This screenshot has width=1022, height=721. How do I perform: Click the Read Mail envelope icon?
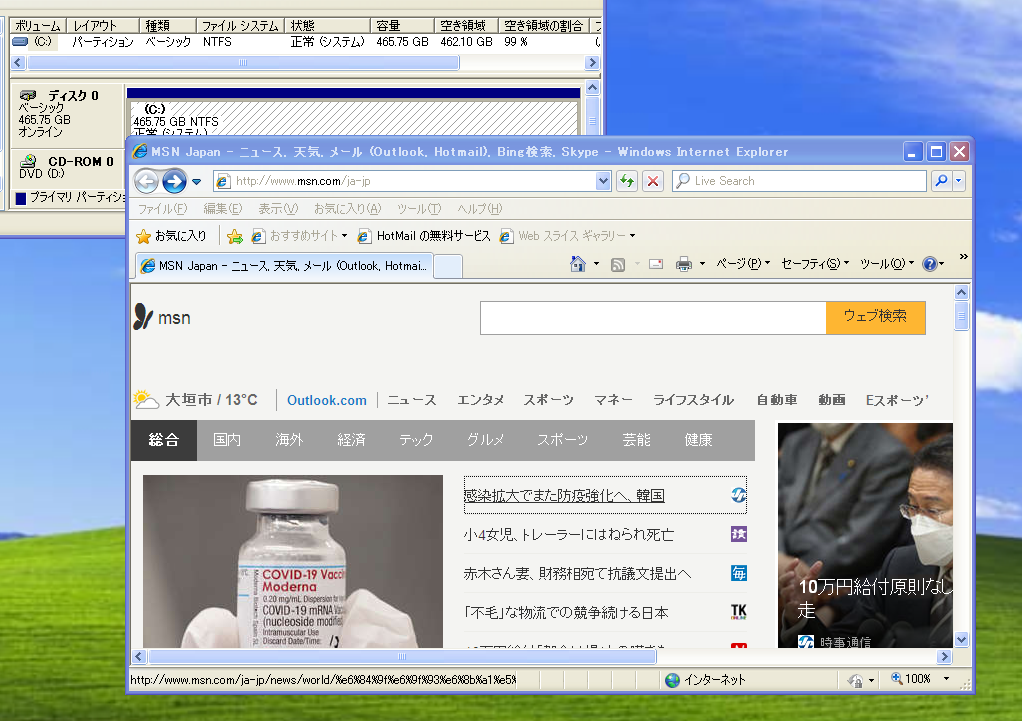[x=656, y=264]
